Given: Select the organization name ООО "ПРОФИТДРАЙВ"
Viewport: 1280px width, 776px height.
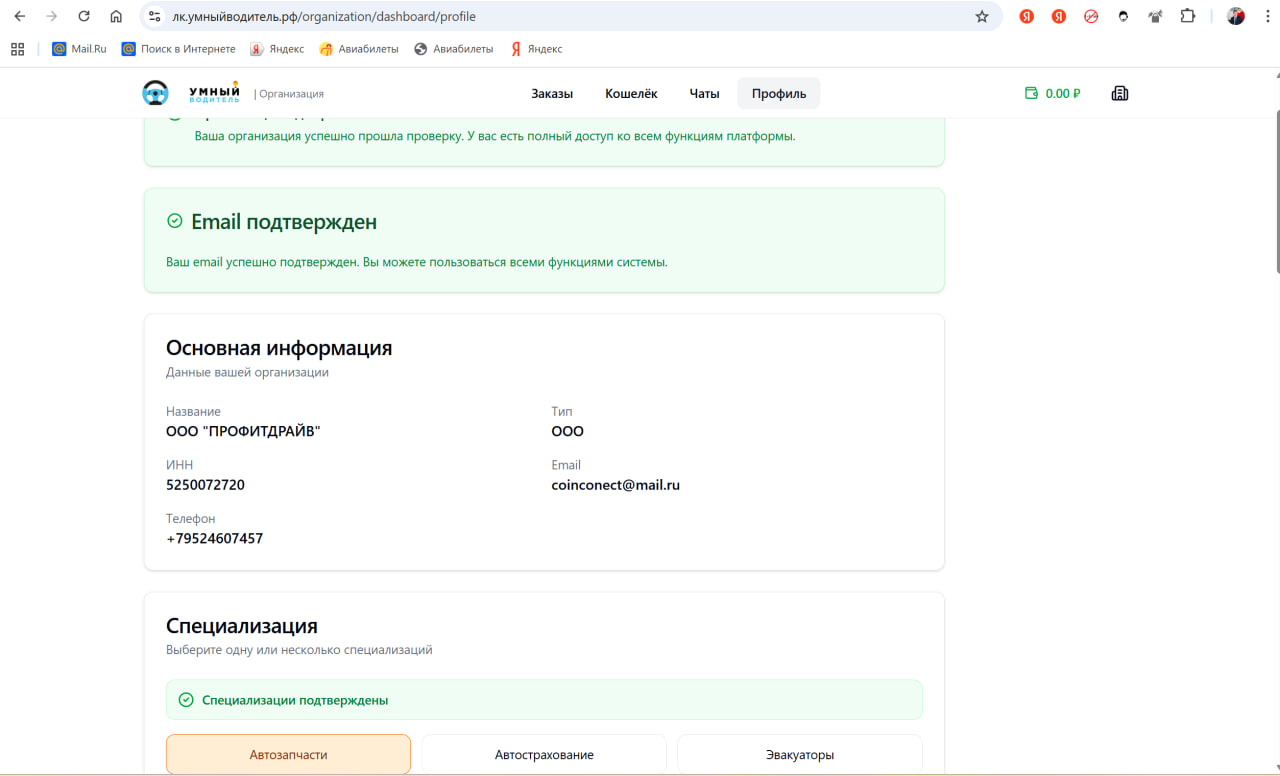Looking at the screenshot, I should pyautogui.click(x=243, y=431).
